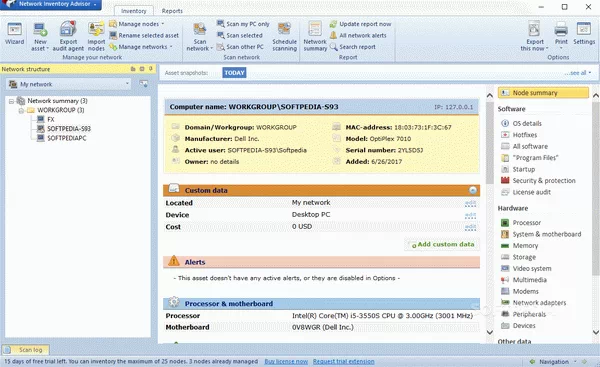Image resolution: width=600 pixels, height=367 pixels.
Task: Open the Modems section
Action: pos(520,291)
